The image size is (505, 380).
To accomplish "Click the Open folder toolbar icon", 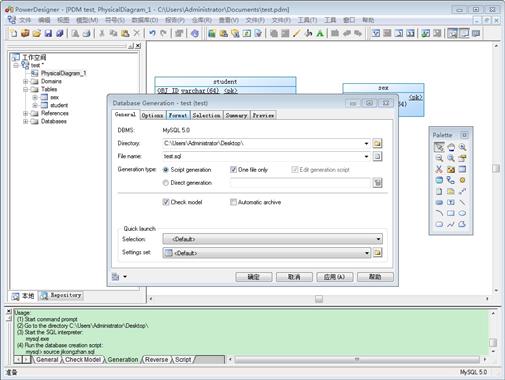I will click(x=37, y=33).
